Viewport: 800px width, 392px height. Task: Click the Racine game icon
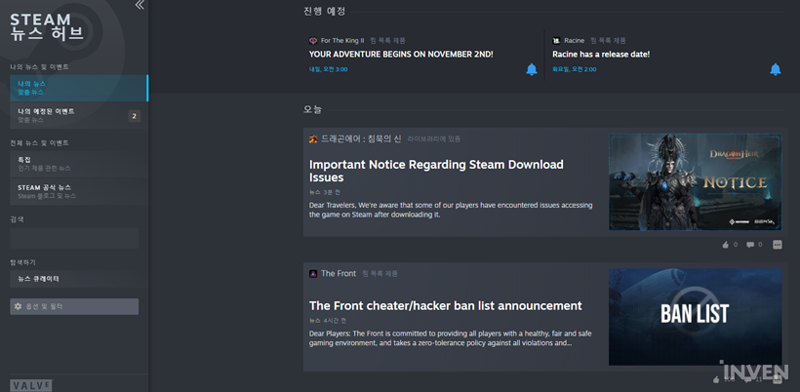click(556, 41)
